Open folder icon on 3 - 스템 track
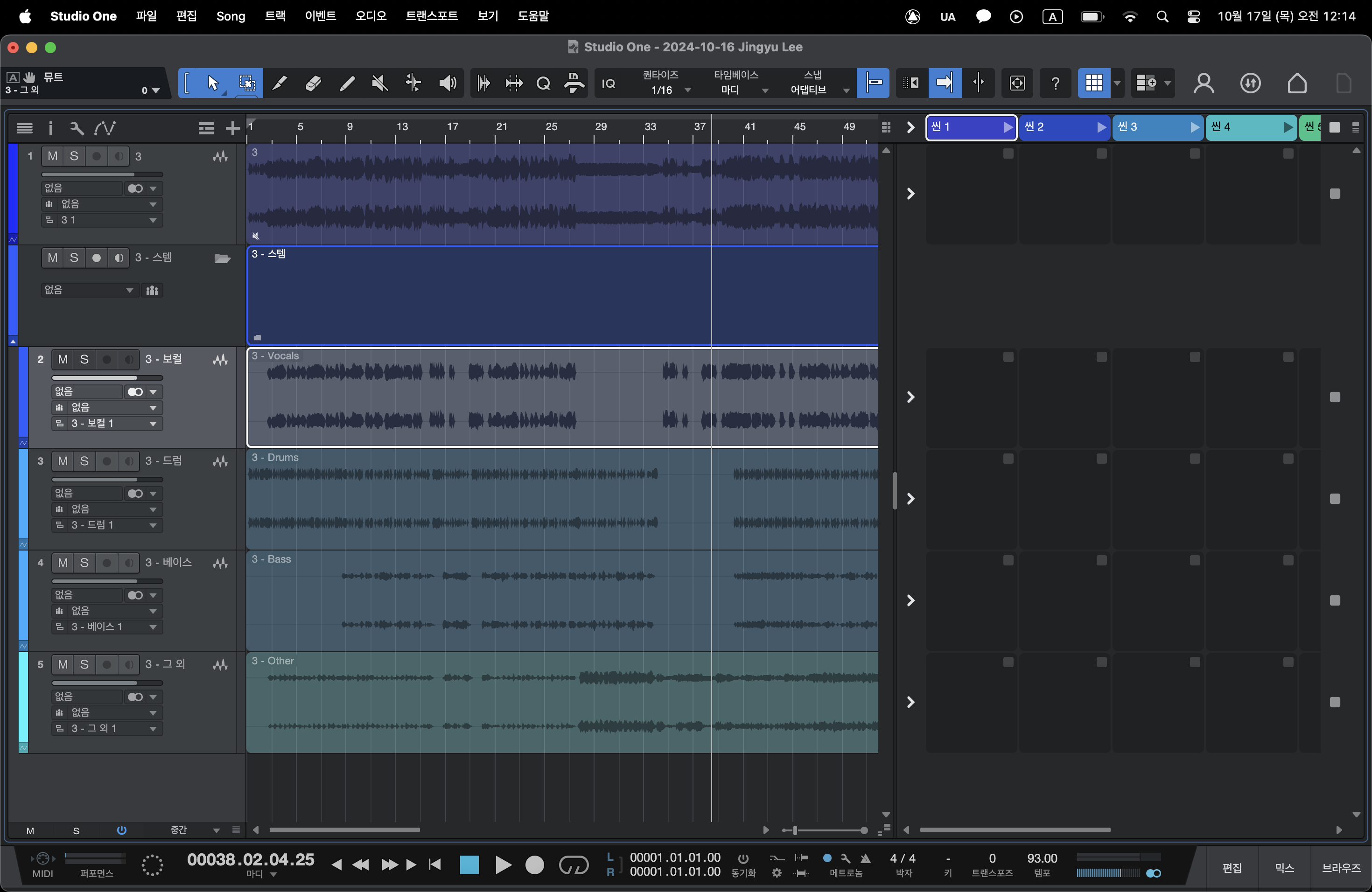Screen dimensions: 1372x892 point(222,258)
